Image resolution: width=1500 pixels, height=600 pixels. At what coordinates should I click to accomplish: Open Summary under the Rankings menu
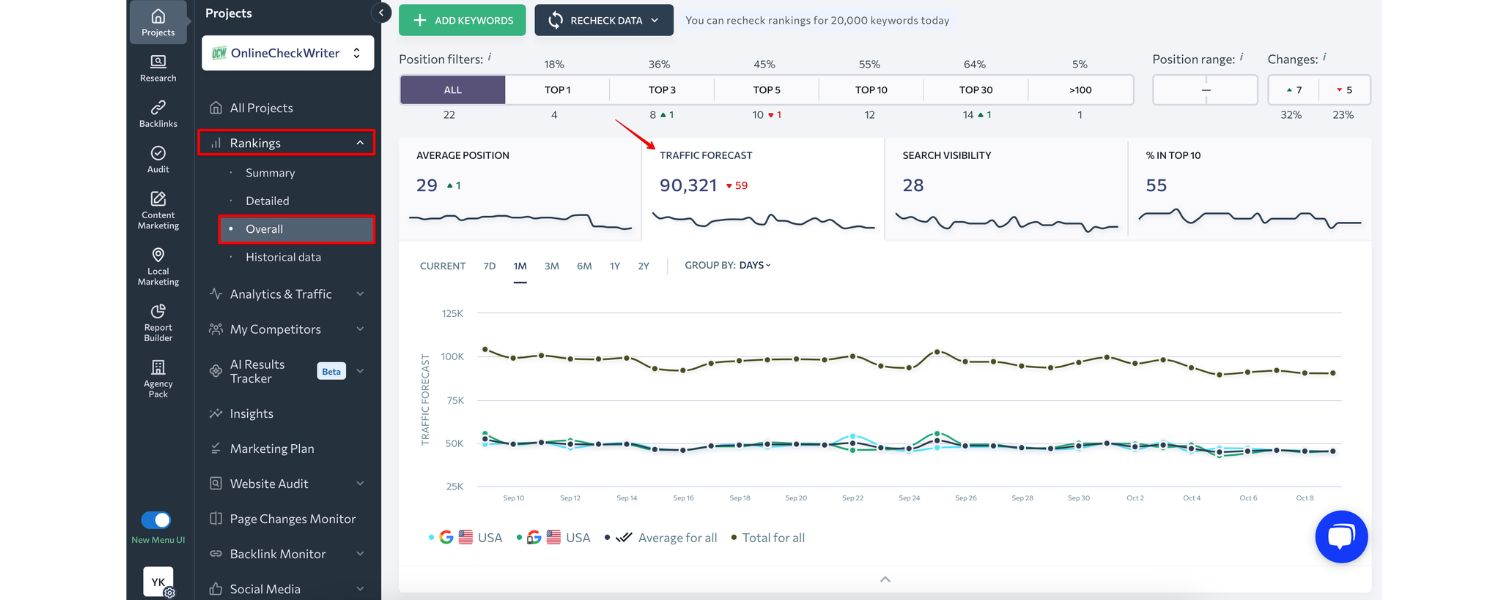coord(270,172)
